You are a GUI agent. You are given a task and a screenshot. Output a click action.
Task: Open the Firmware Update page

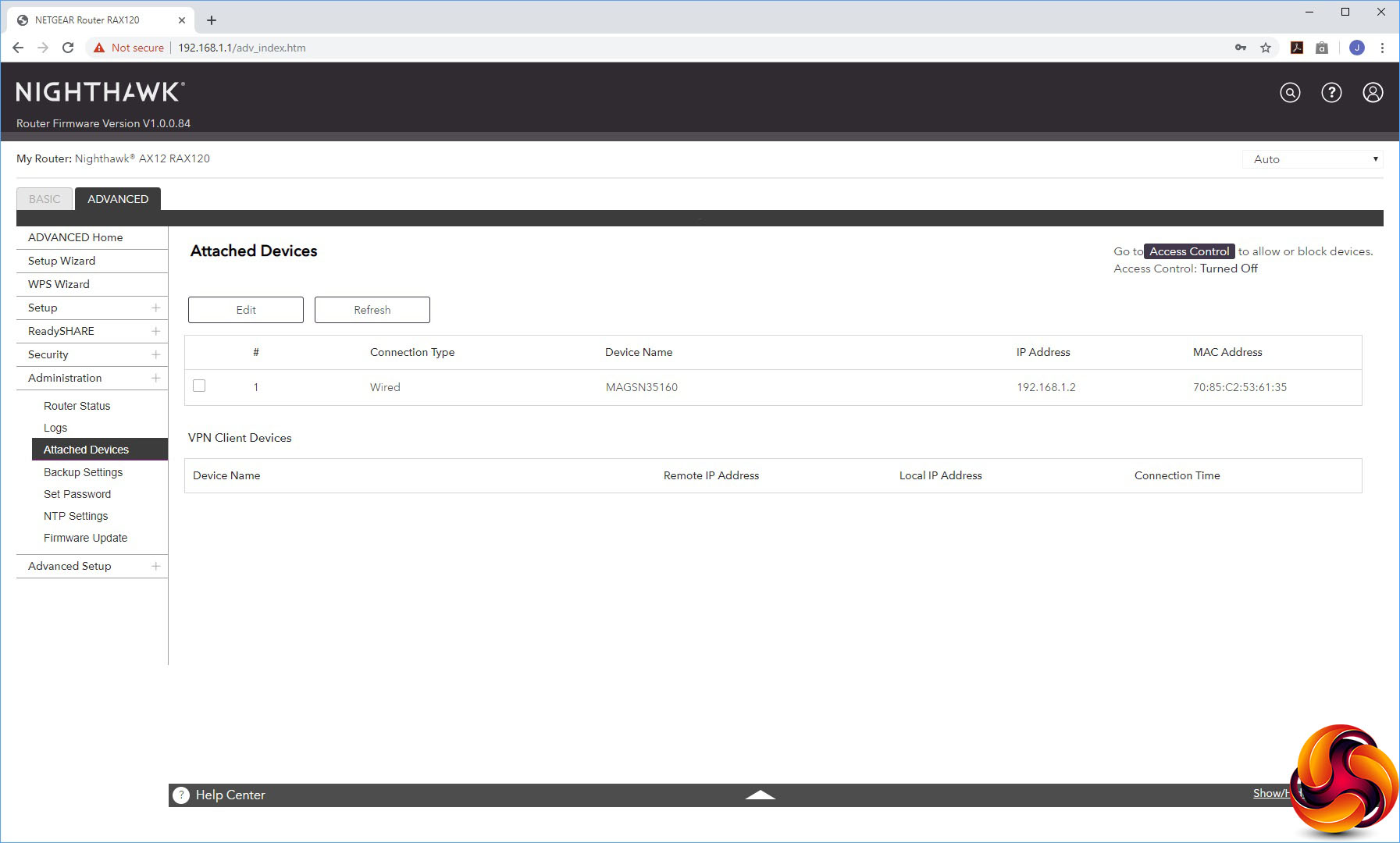click(x=85, y=538)
